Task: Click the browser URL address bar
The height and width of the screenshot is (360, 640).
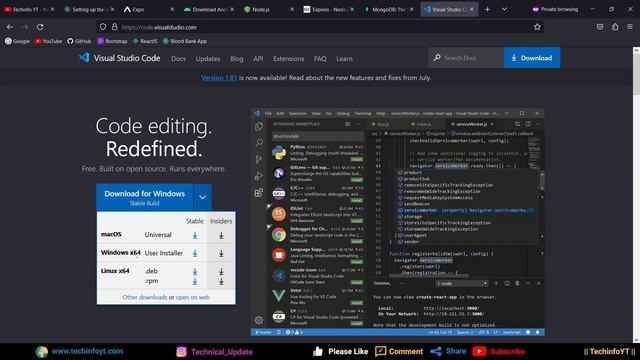Action: click(320, 27)
